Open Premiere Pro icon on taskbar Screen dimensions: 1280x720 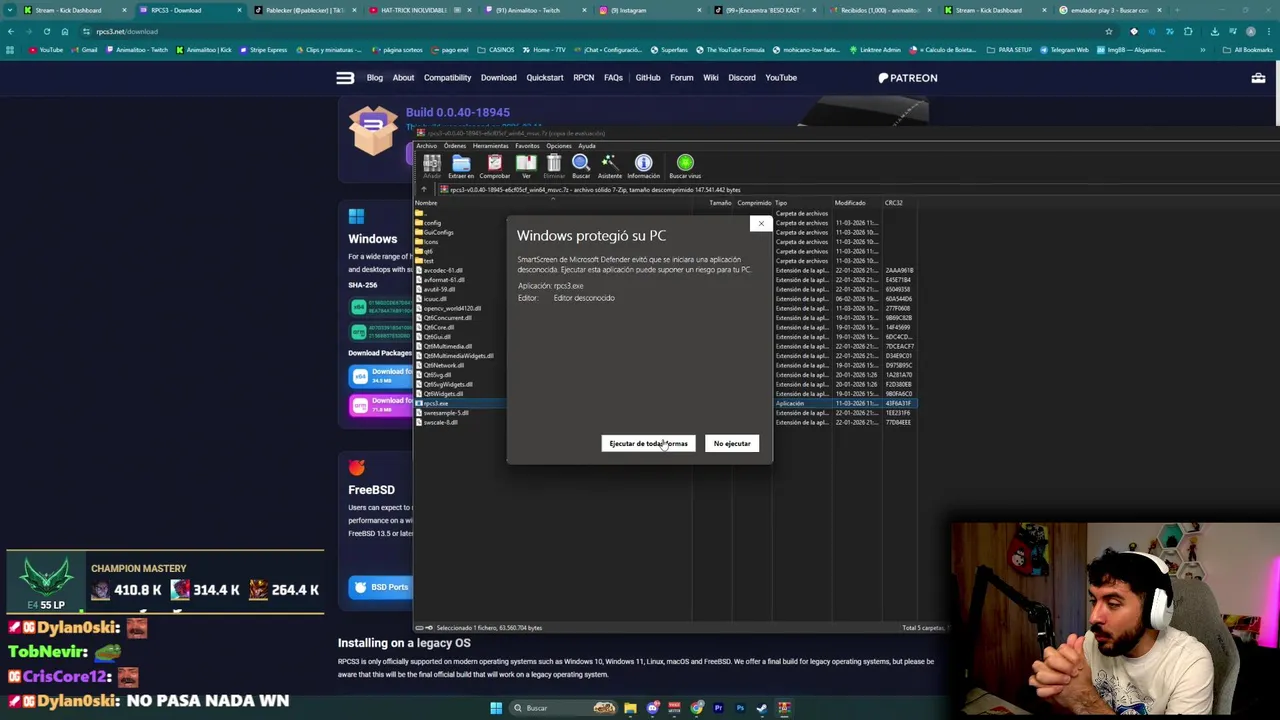click(x=718, y=708)
